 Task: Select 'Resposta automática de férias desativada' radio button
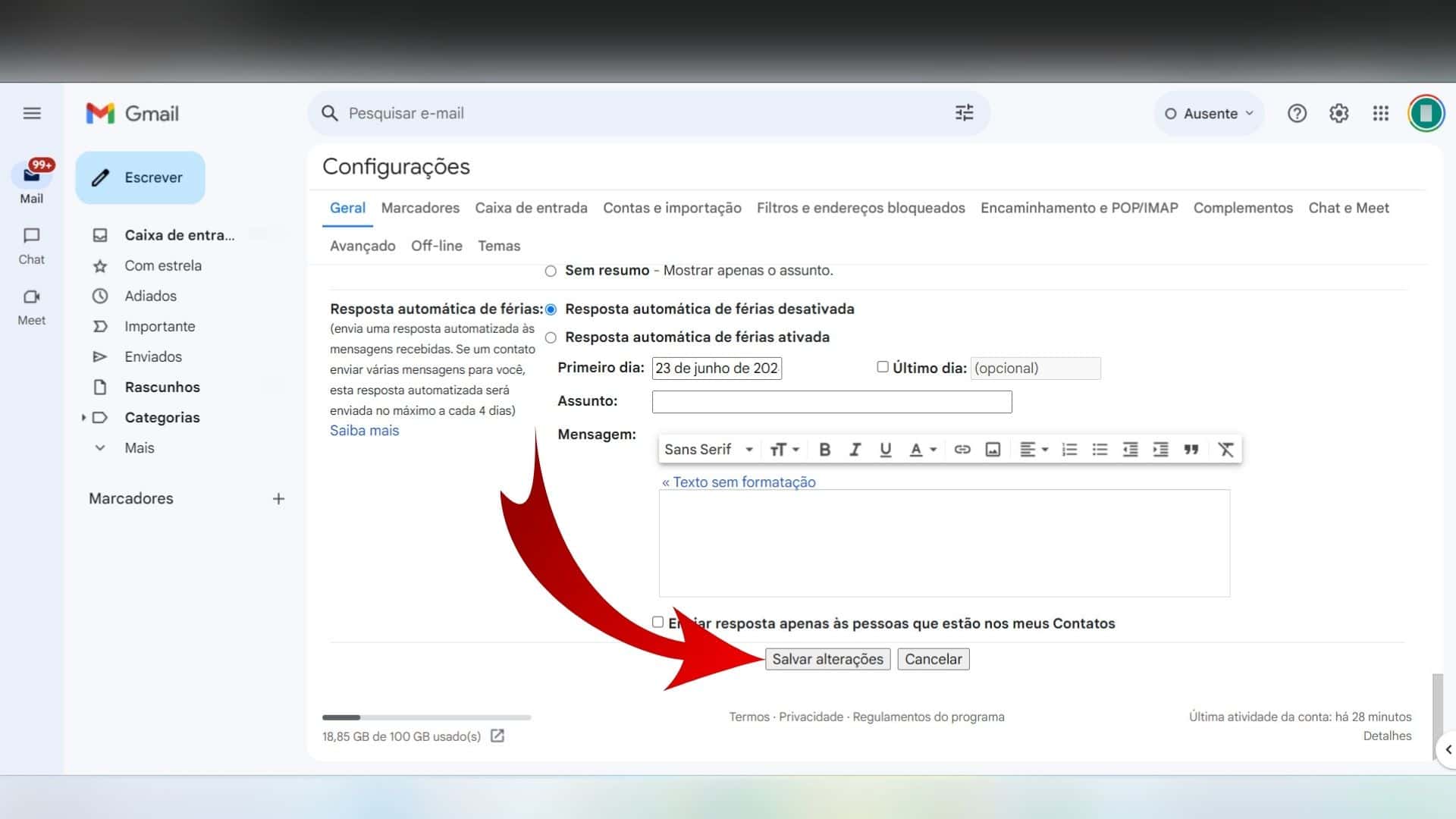(551, 309)
